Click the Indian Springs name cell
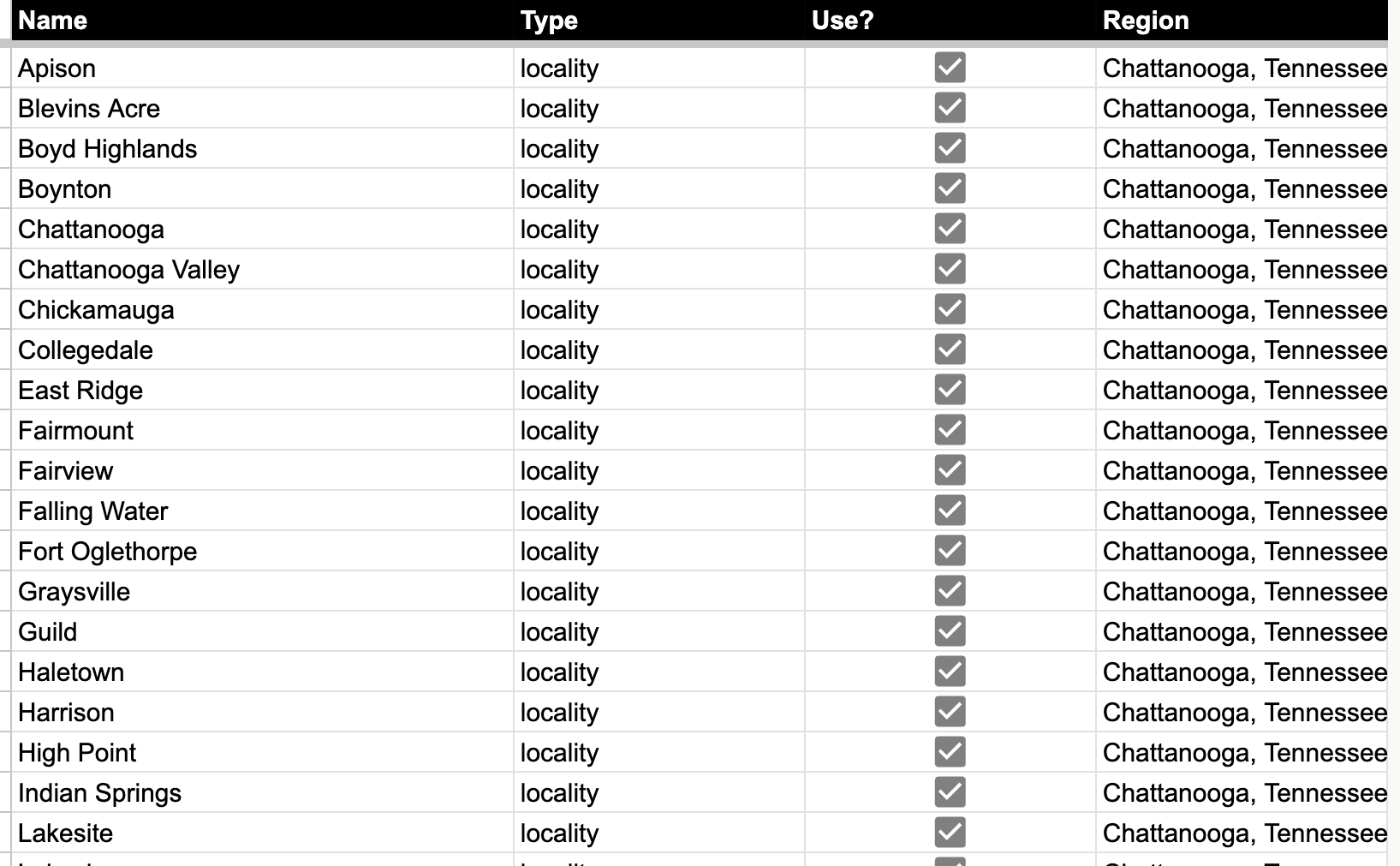The width and height of the screenshot is (1400, 866). (x=263, y=792)
